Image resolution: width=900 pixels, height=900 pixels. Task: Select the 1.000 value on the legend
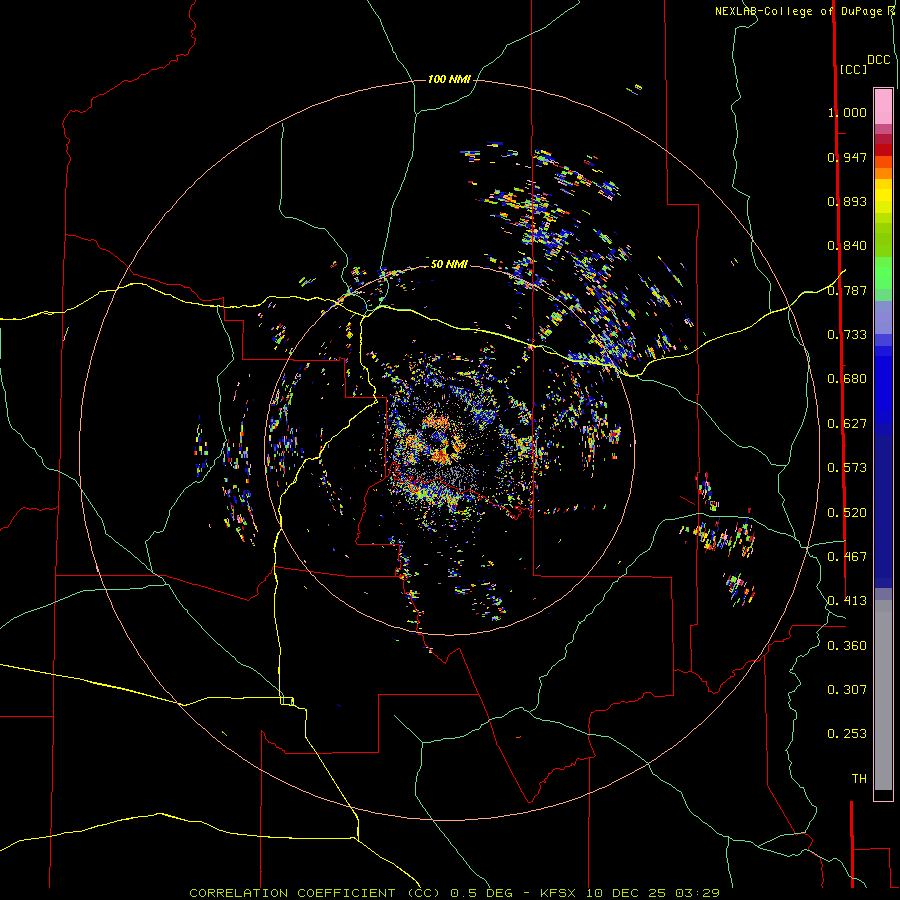847,112
